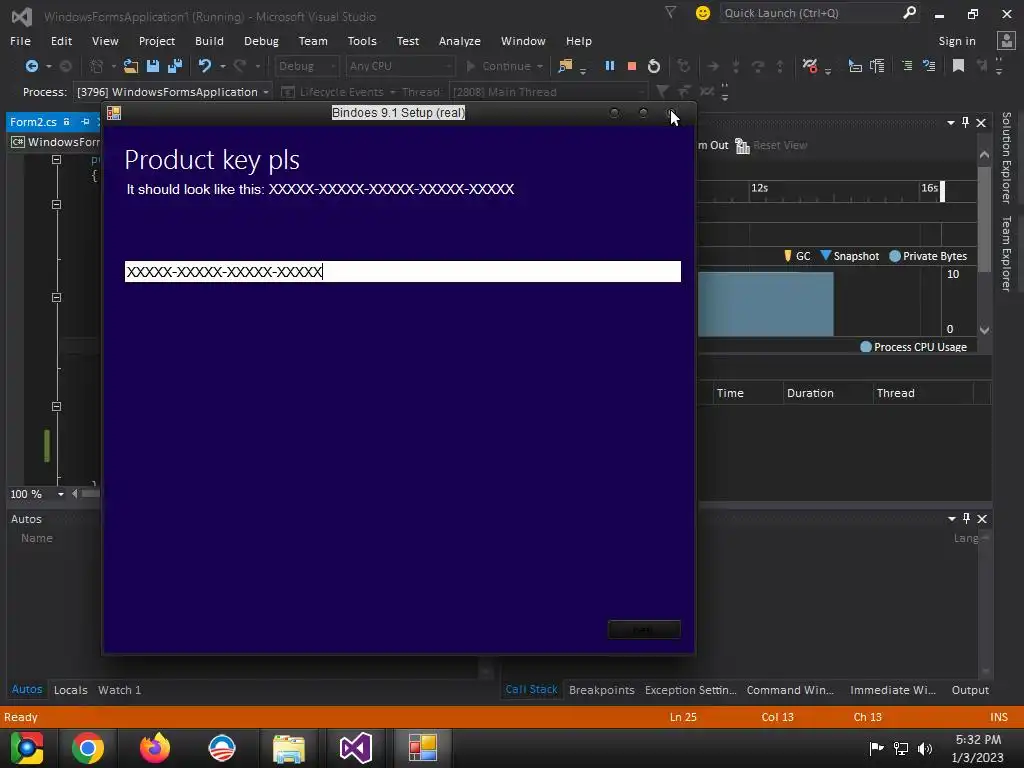Open the undo history dropdown arrow

tap(223, 66)
